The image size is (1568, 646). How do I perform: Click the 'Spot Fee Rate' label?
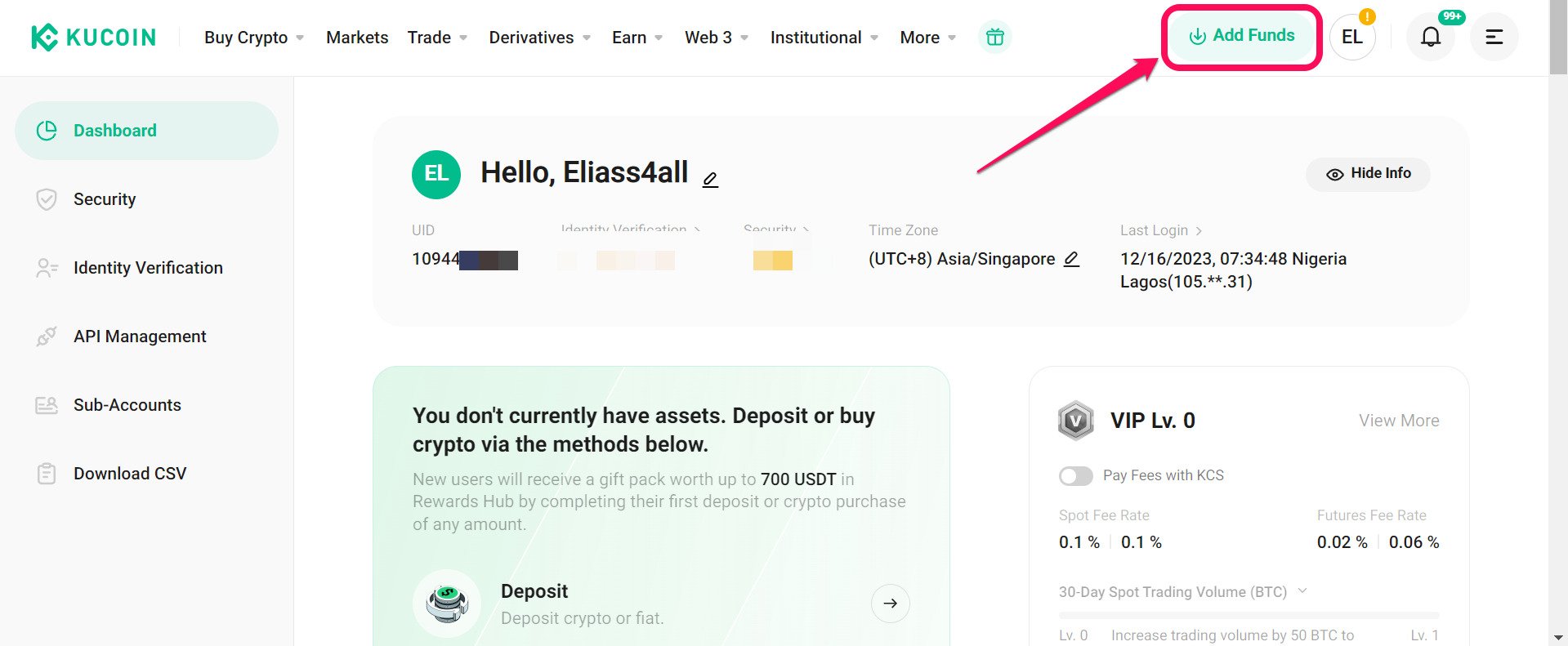(x=1104, y=515)
